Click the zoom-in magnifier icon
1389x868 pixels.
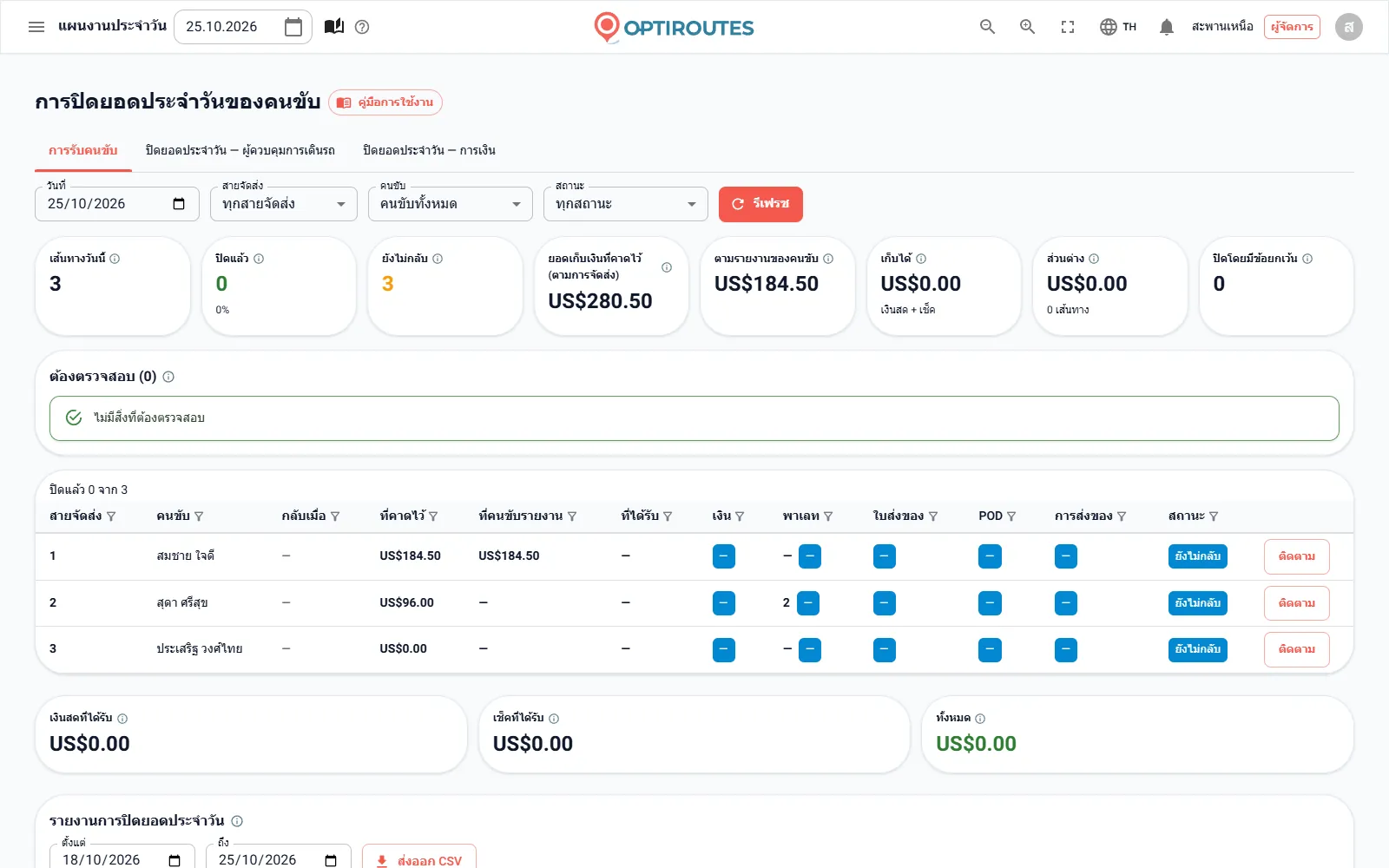click(1027, 27)
